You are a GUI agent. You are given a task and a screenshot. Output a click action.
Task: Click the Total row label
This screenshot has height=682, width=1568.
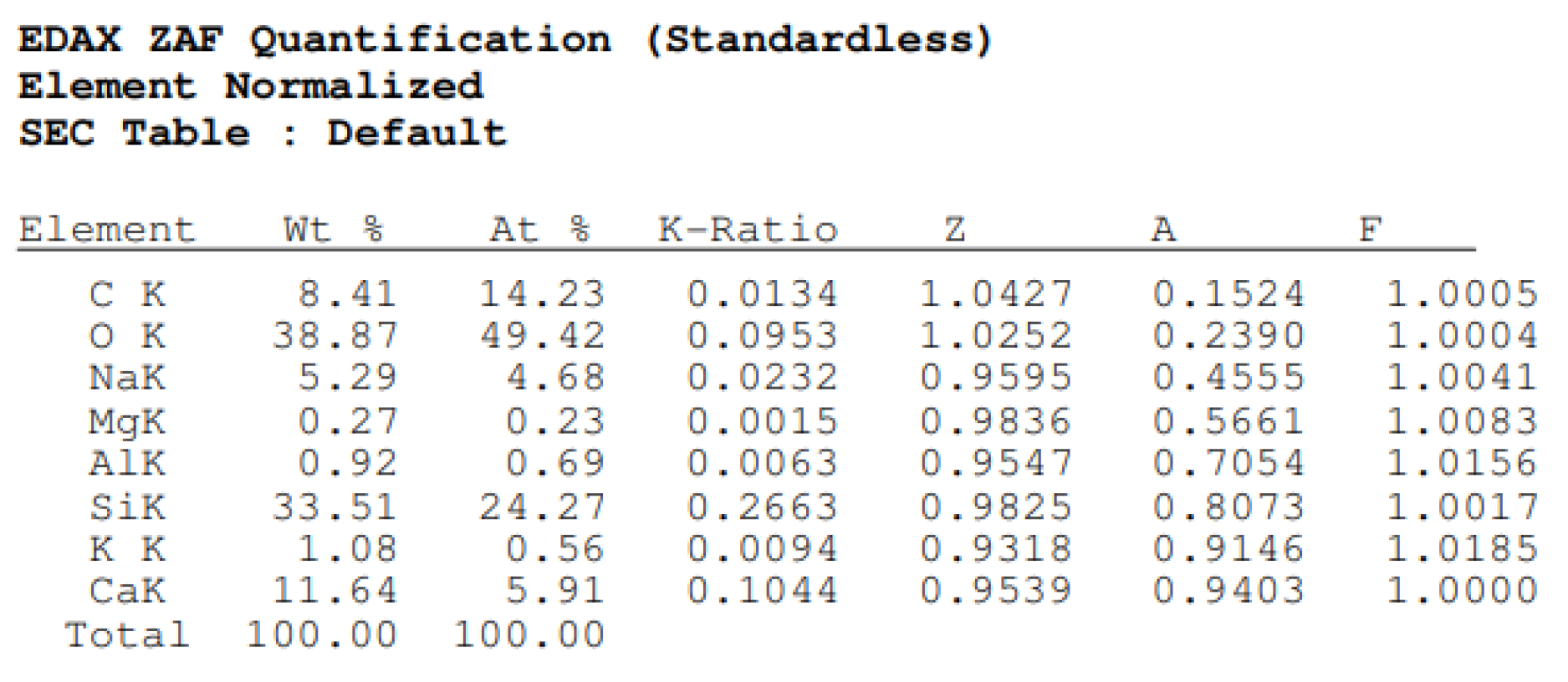pyautogui.click(x=127, y=635)
